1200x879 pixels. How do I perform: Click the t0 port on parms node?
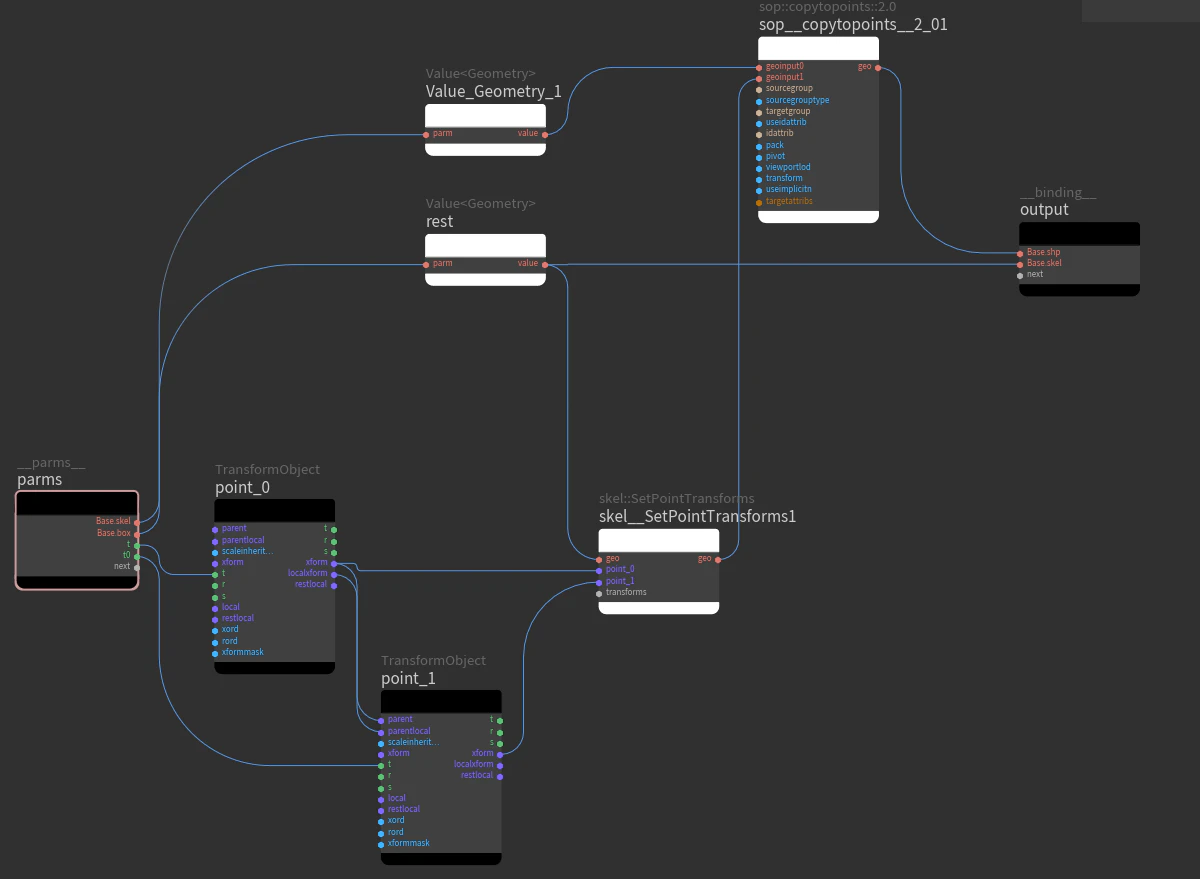tap(137, 556)
